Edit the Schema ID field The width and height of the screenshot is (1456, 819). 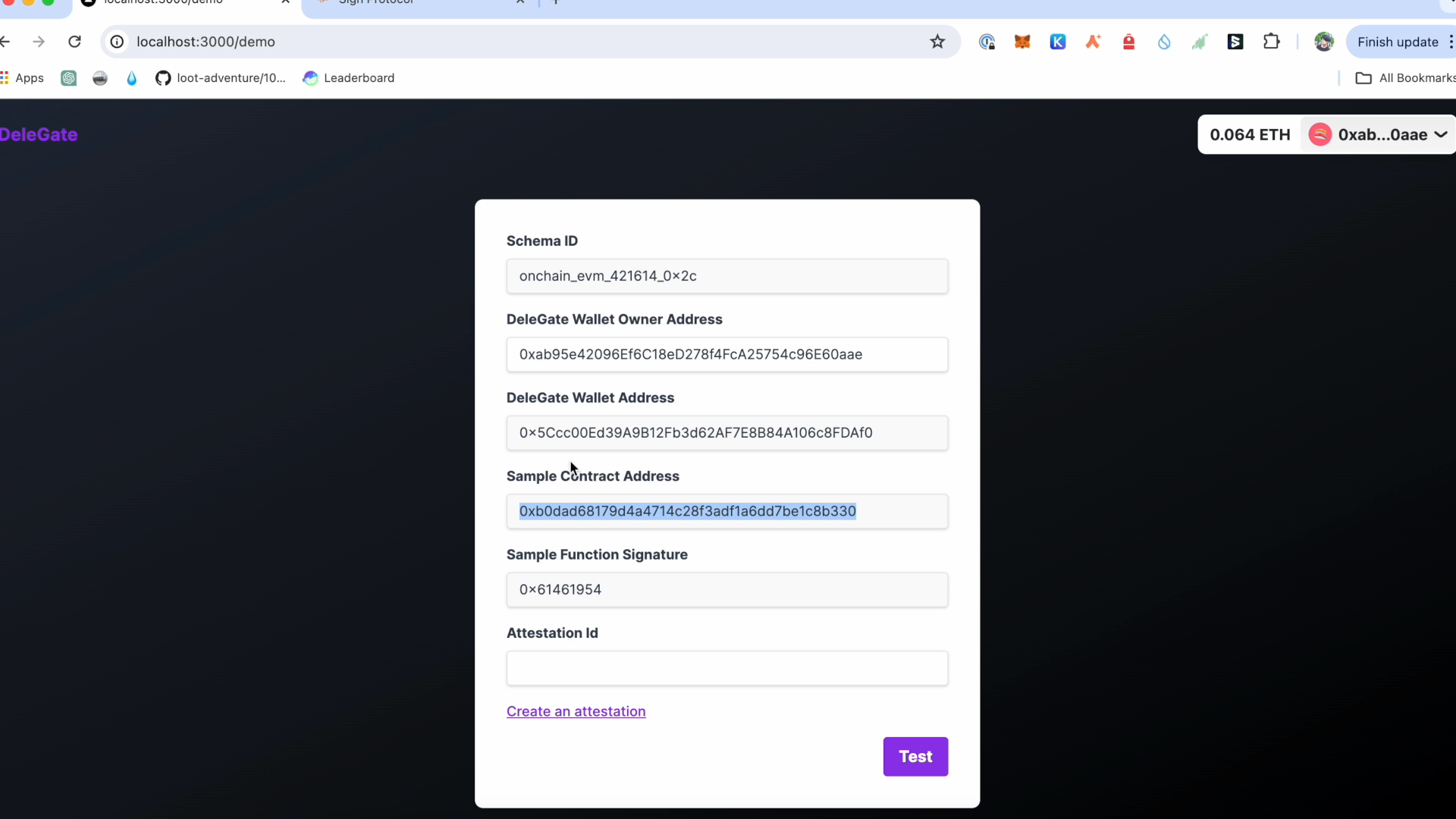point(727,276)
